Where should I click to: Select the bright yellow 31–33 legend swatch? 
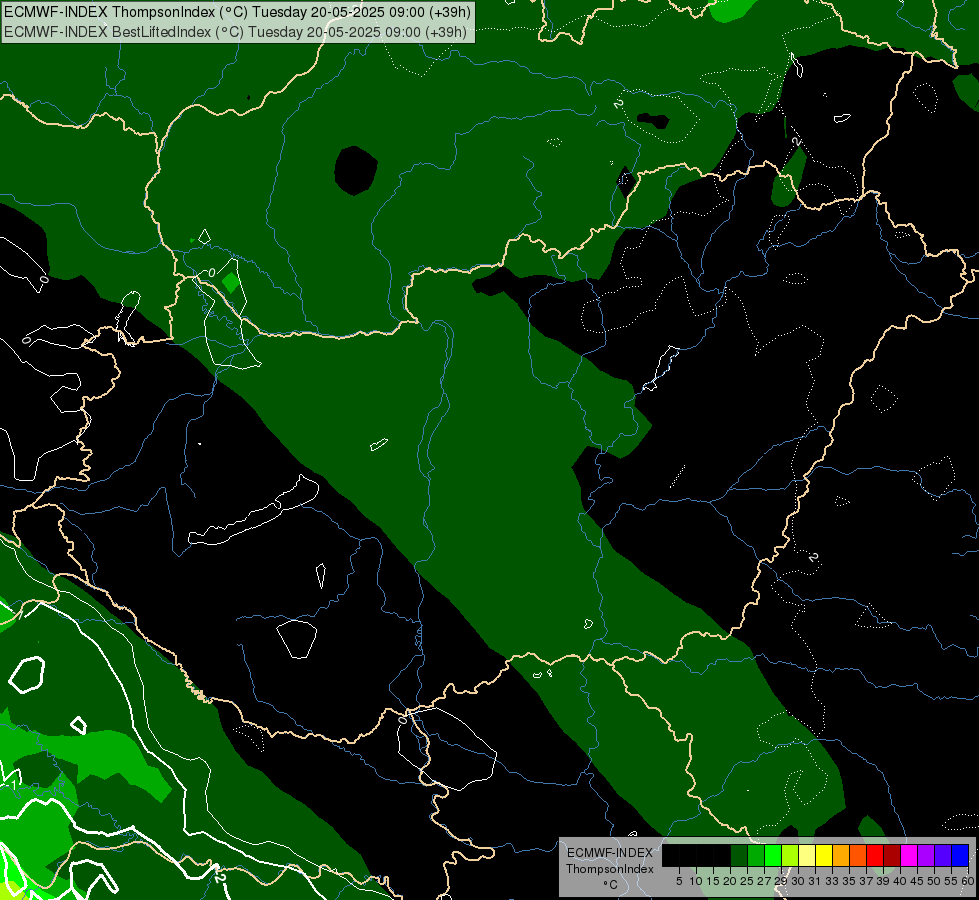click(824, 855)
